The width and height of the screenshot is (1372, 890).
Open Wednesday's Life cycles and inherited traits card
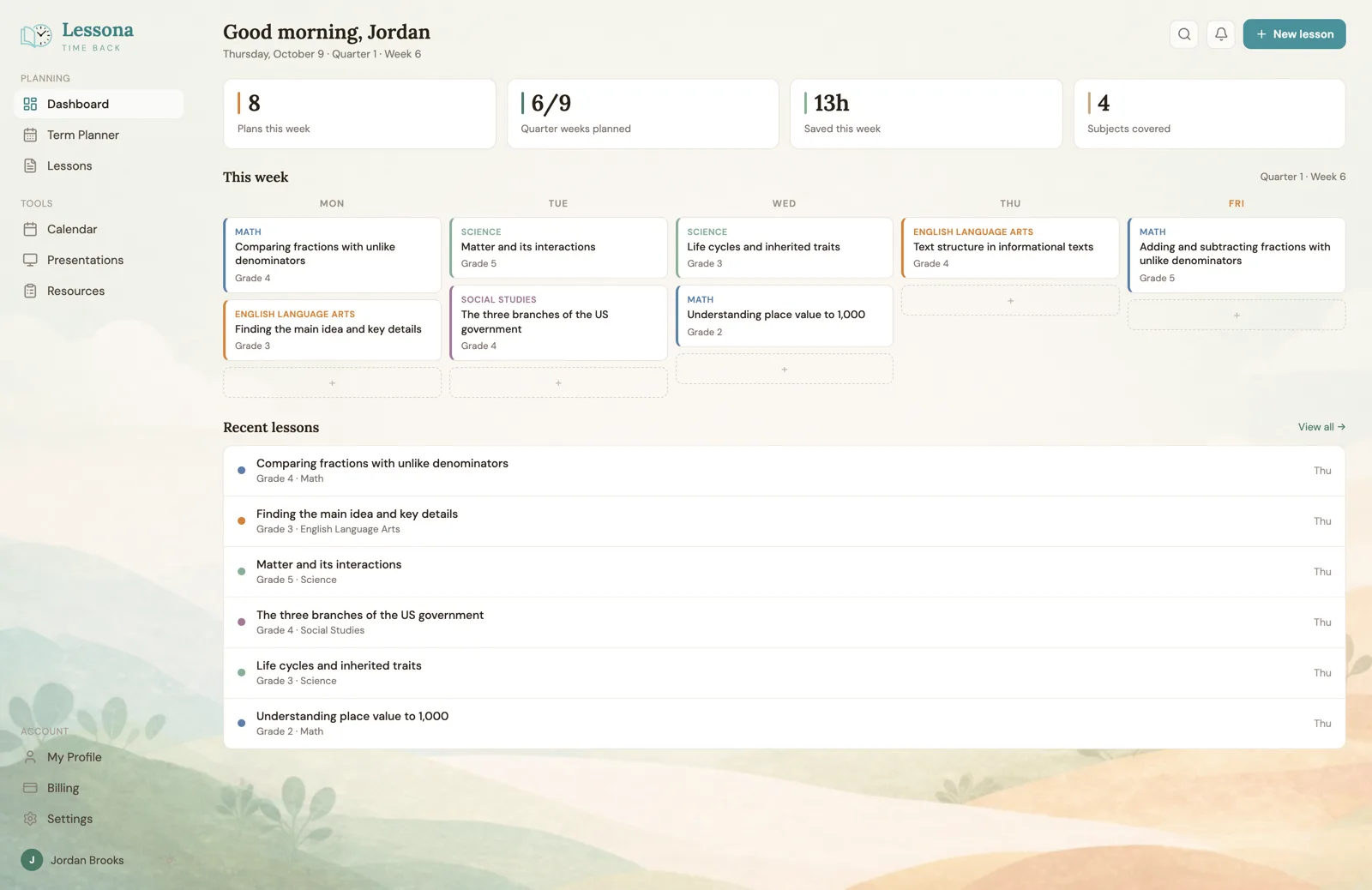click(785, 247)
